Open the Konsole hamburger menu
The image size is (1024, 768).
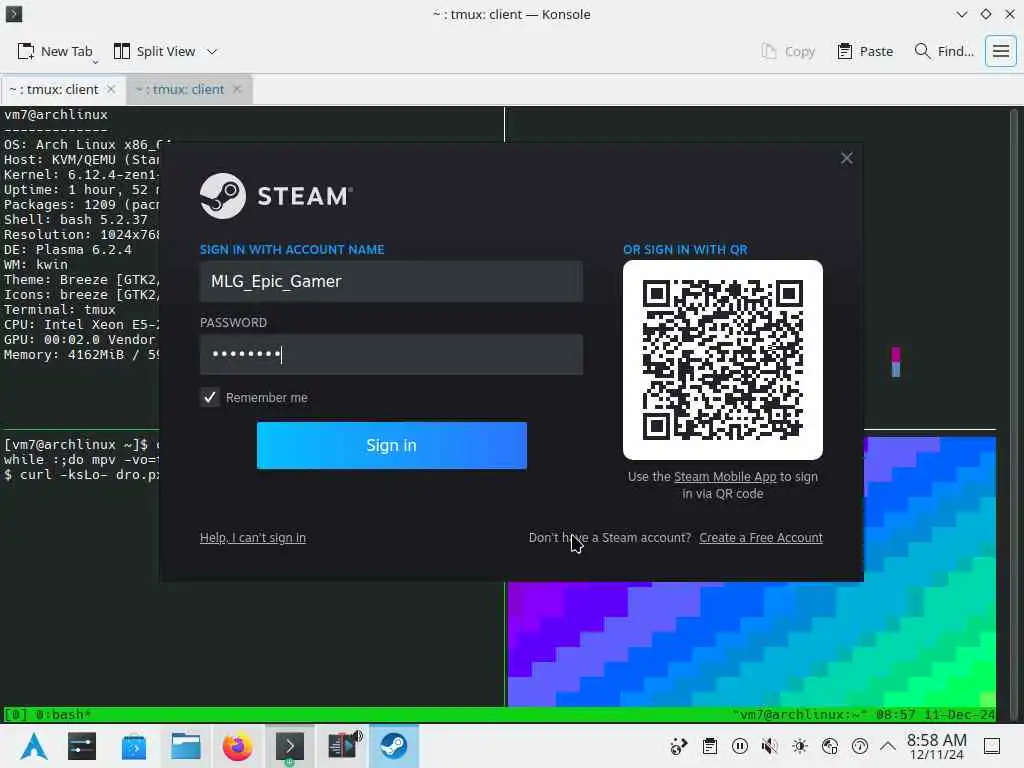pyautogui.click(x=1000, y=51)
